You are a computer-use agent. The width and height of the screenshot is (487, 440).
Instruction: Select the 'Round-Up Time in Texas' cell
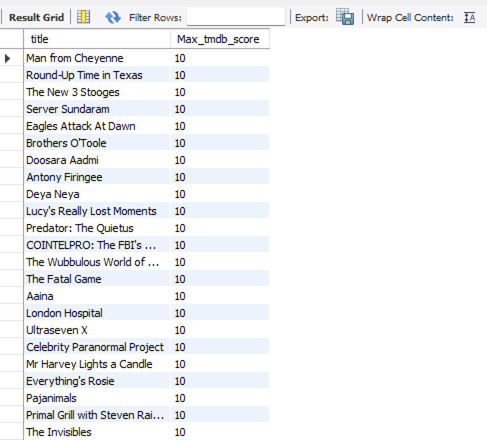click(x=97, y=75)
